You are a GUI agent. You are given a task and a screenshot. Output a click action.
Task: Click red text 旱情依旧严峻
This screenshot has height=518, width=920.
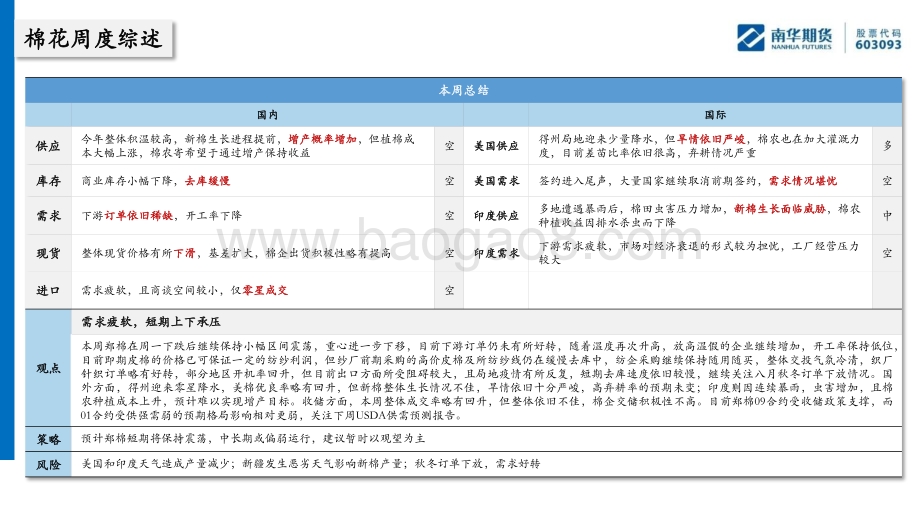tap(711, 139)
